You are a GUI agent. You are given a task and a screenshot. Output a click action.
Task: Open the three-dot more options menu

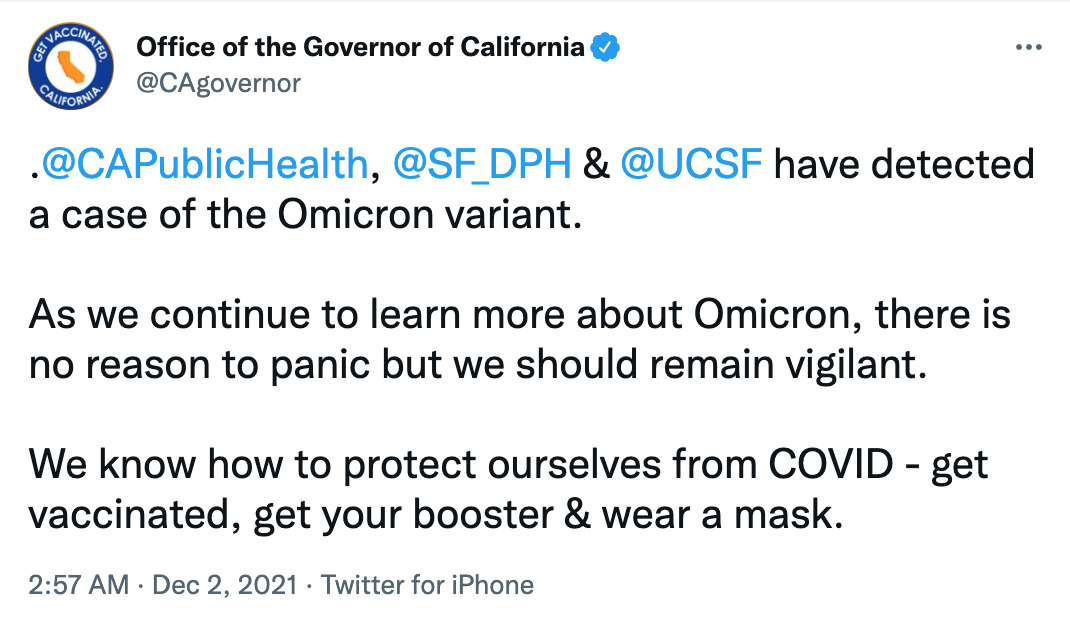[x=1029, y=47]
